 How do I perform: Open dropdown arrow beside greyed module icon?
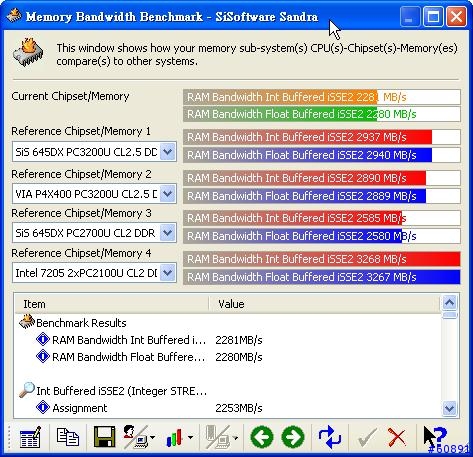pyautogui.click(x=235, y=437)
